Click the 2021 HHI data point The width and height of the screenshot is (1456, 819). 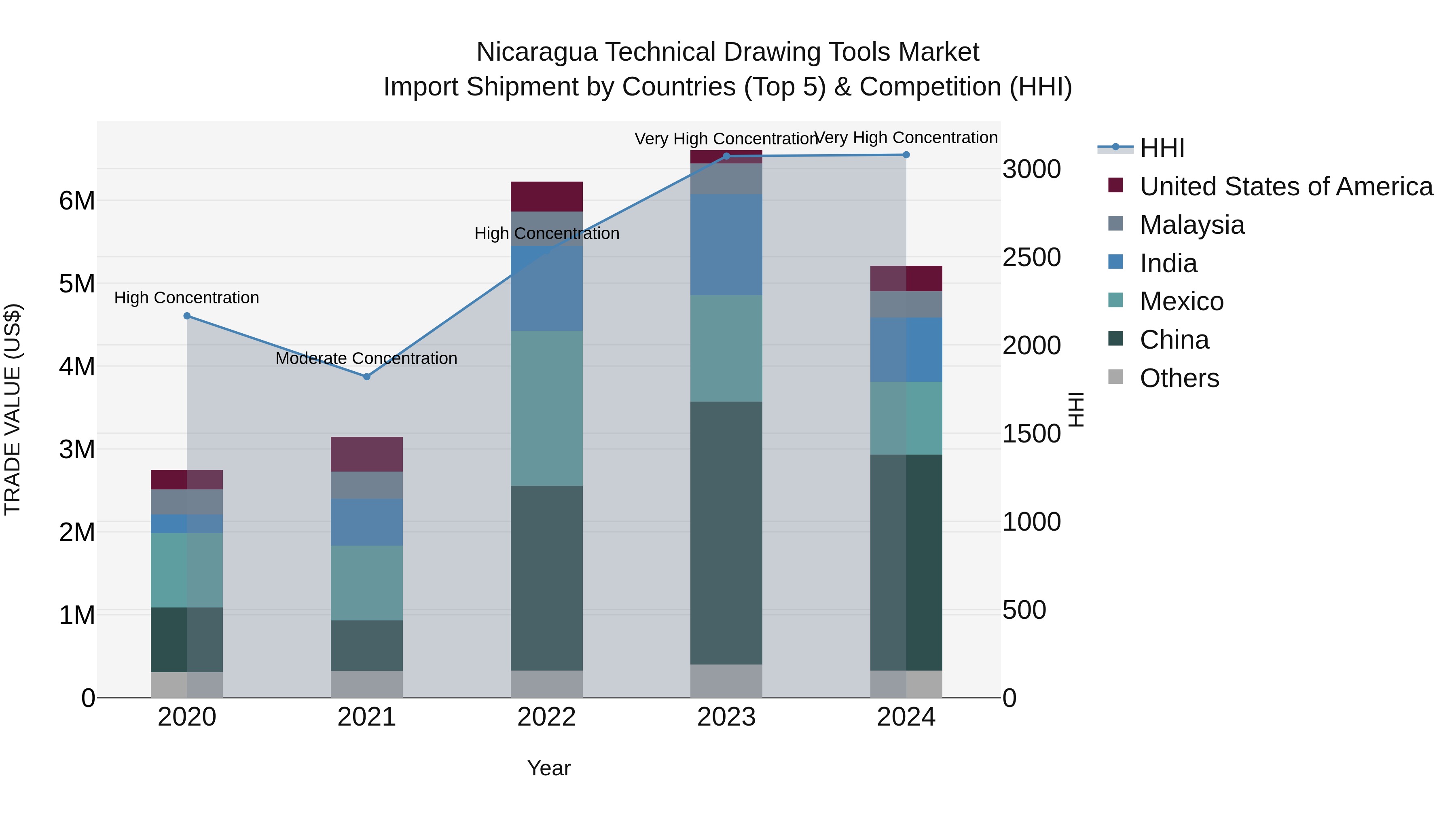pyautogui.click(x=367, y=377)
